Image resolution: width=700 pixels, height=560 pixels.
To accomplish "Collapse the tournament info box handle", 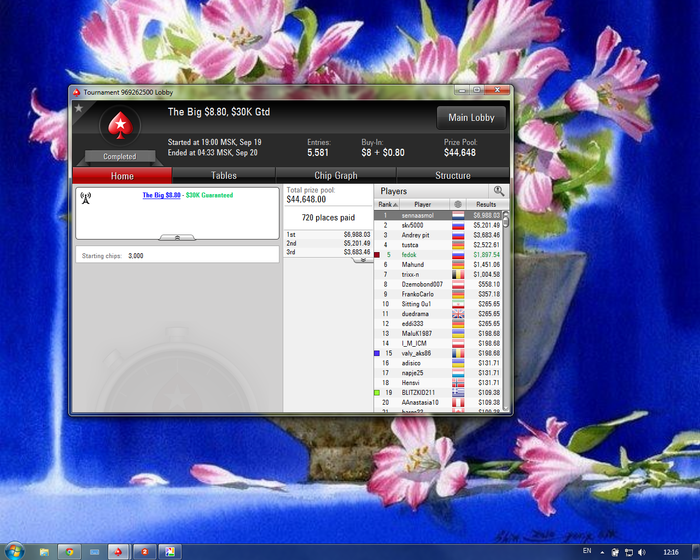I will (177, 238).
